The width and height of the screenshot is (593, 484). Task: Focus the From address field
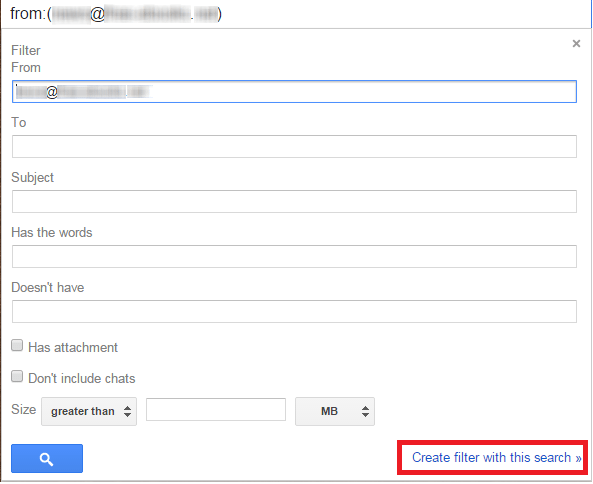pyautogui.click(x=294, y=92)
